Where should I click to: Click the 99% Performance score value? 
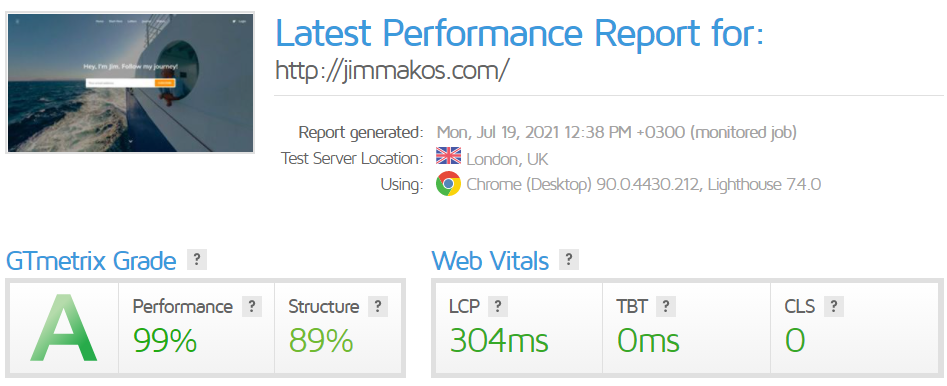165,340
